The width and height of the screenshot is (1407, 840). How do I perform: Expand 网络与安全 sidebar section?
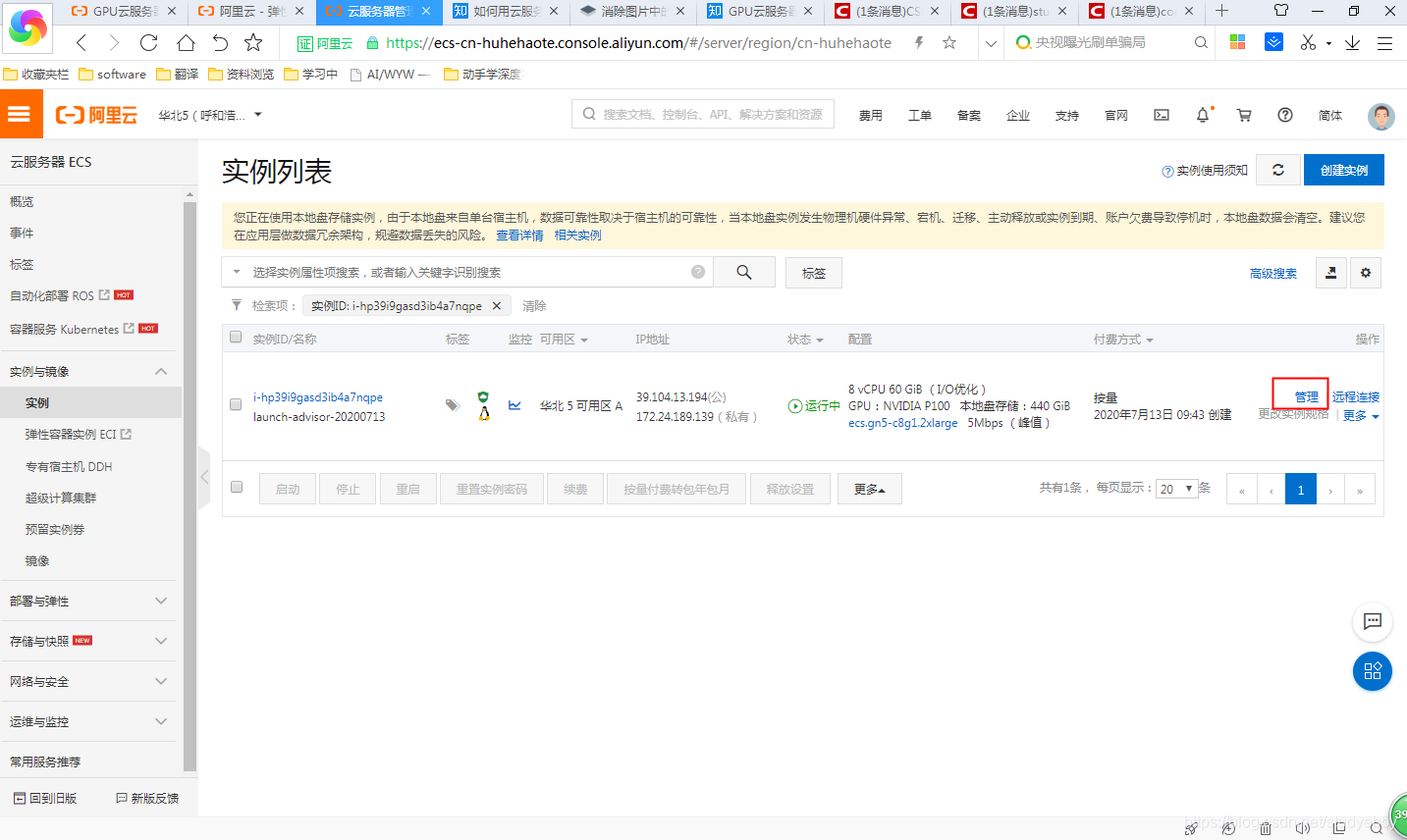tap(161, 681)
